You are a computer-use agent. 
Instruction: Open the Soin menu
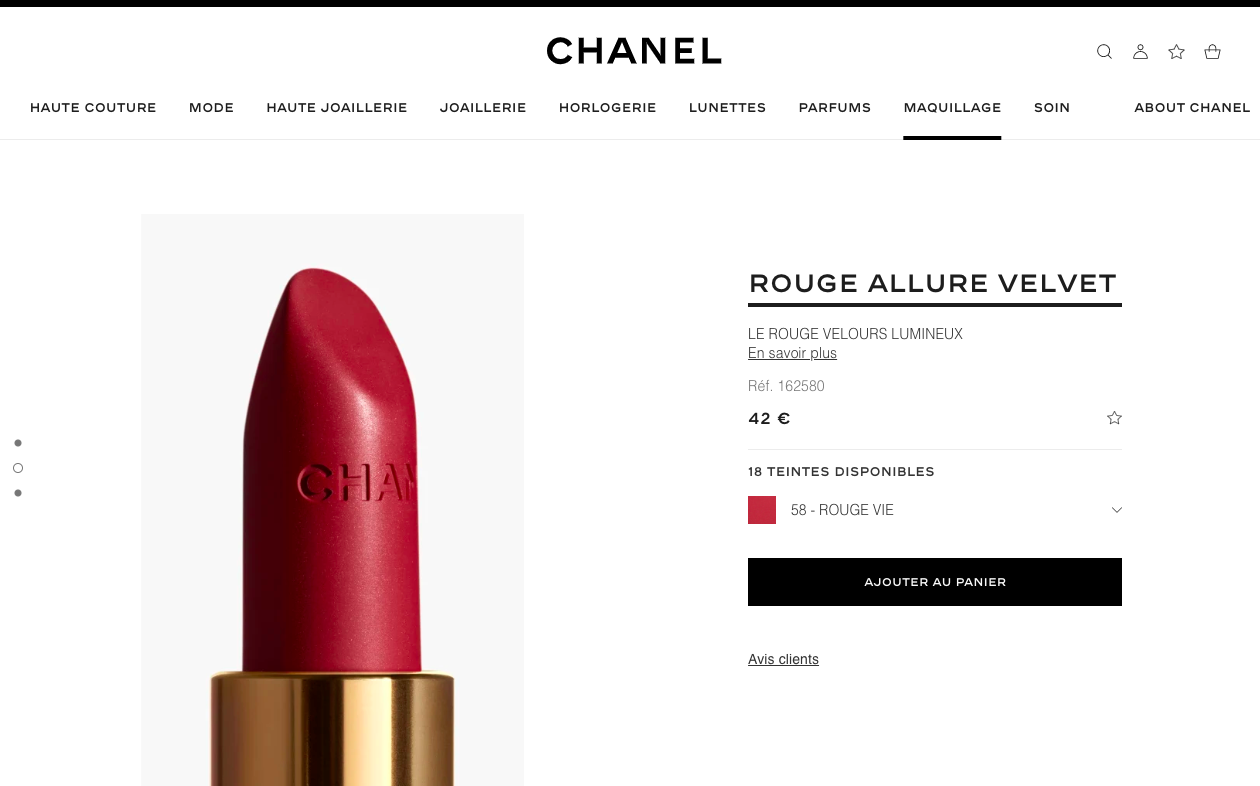click(1052, 108)
